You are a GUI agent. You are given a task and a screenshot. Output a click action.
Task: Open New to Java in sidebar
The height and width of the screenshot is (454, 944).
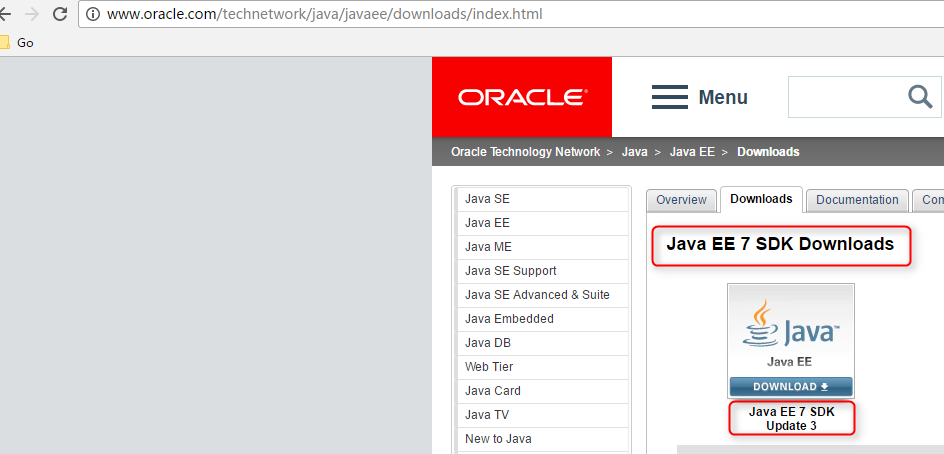pos(542,439)
